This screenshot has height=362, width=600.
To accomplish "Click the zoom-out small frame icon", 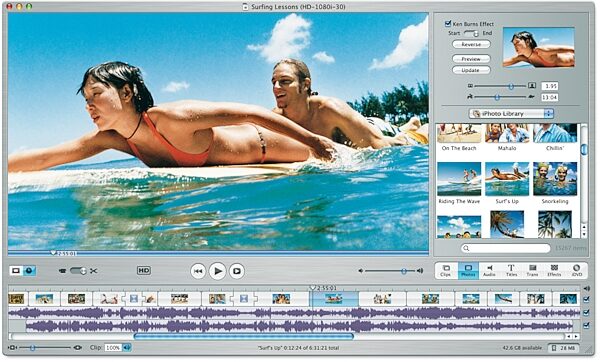I will [471, 86].
